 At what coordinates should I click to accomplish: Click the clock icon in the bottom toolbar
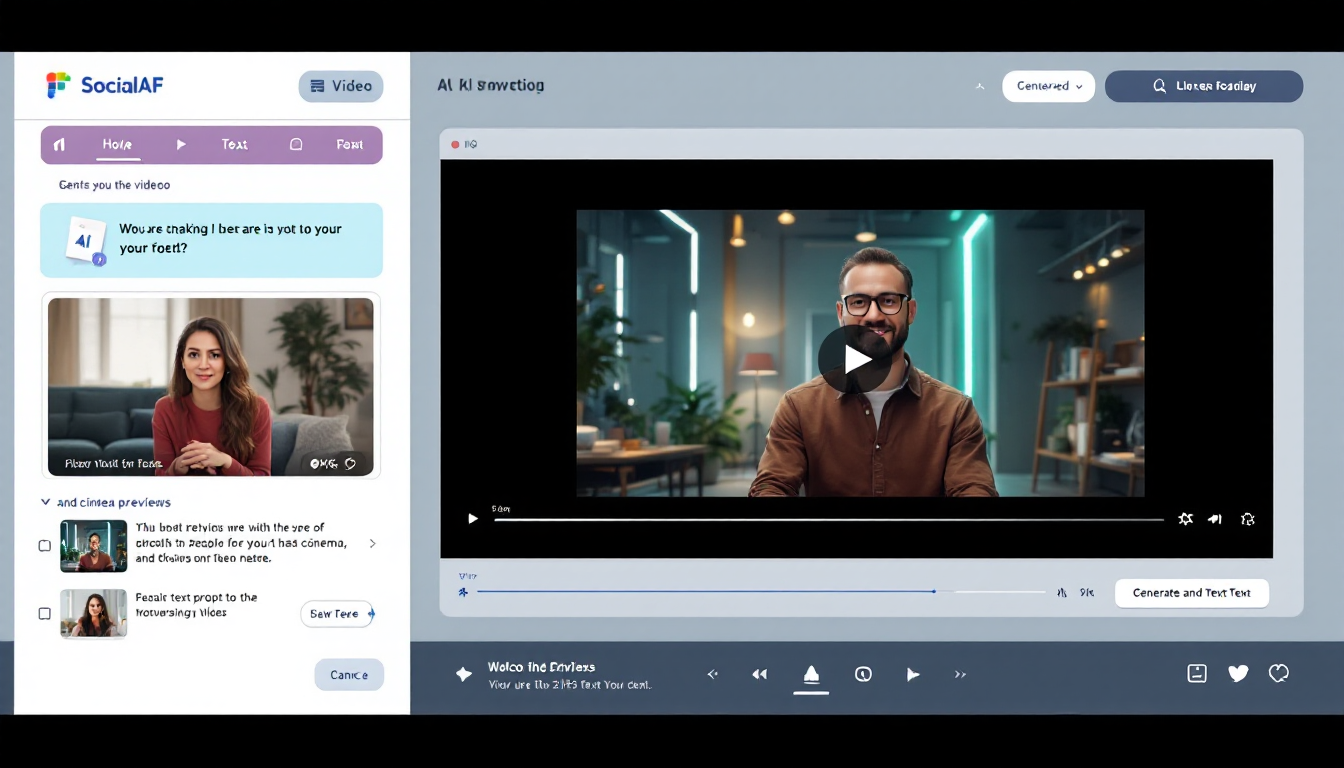863,674
